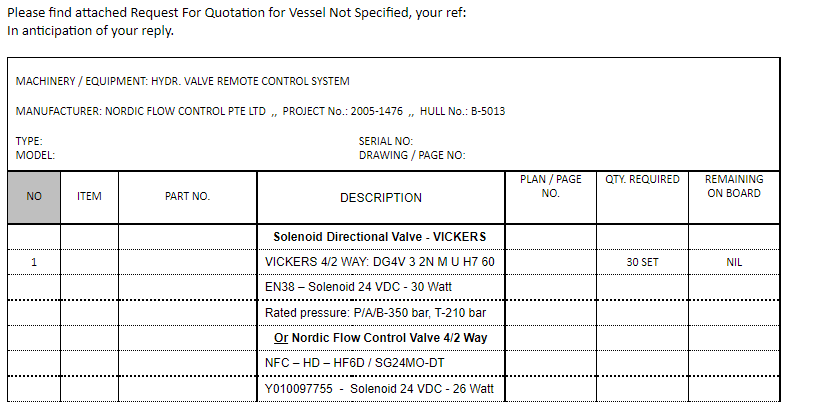Select the PART NO. column header

[x=187, y=197]
